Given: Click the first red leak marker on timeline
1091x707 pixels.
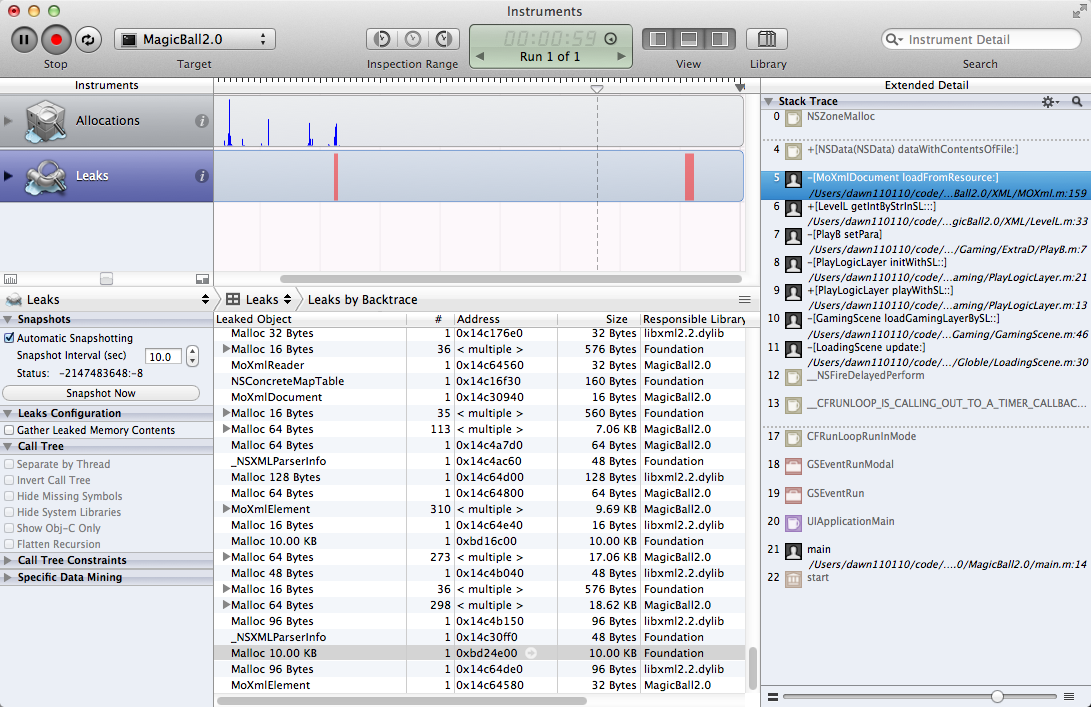Looking at the screenshot, I should [x=336, y=177].
